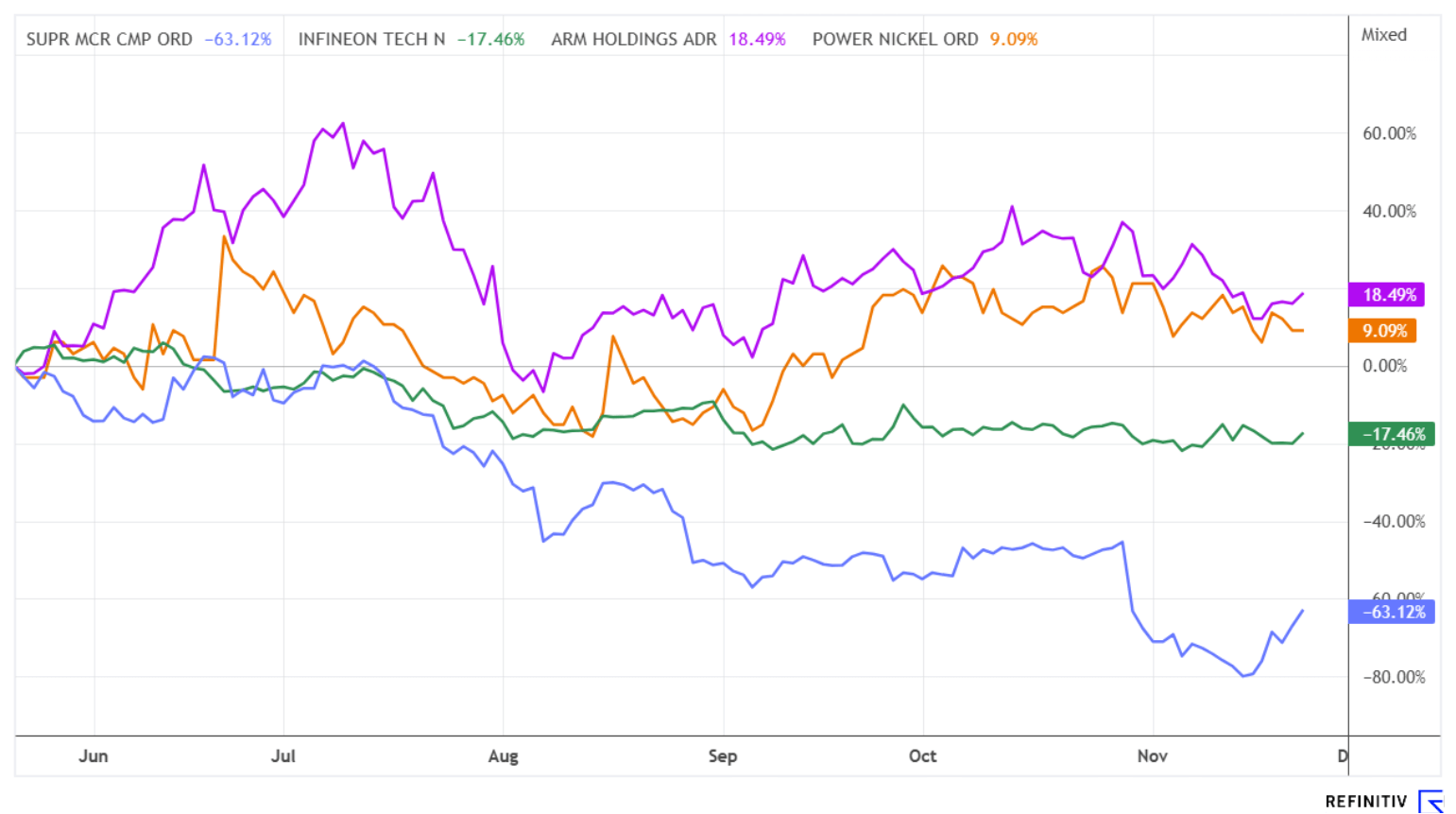Click the Jun marker on time axis
The height and width of the screenshot is (814, 1456).
coord(94,756)
